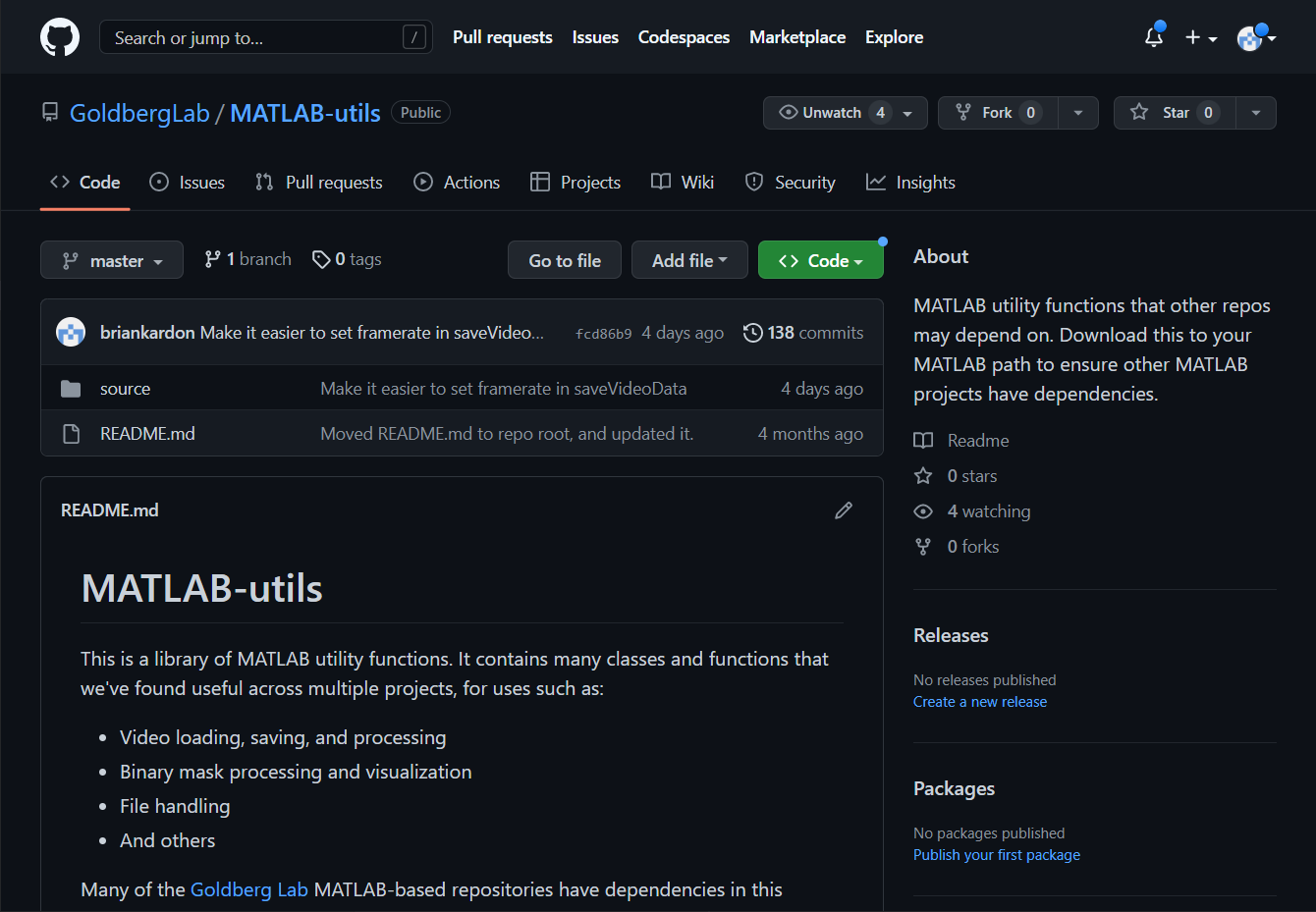
Task: Open the MATLAB-utils repository link
Action: [x=305, y=113]
